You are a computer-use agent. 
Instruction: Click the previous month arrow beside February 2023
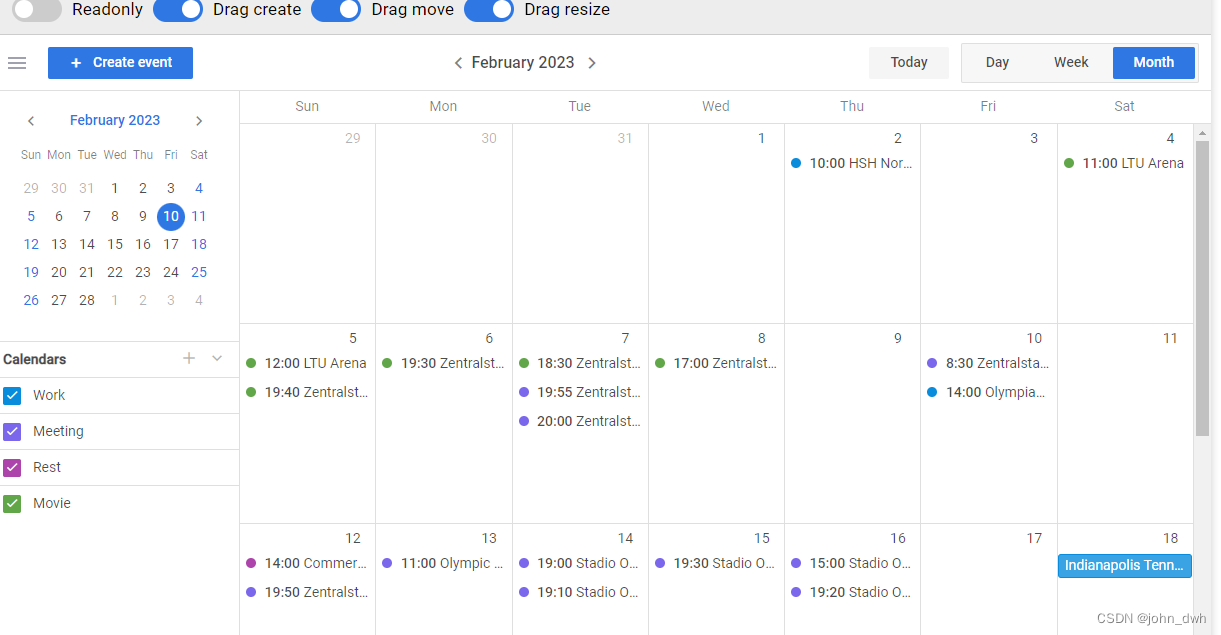[x=458, y=62]
